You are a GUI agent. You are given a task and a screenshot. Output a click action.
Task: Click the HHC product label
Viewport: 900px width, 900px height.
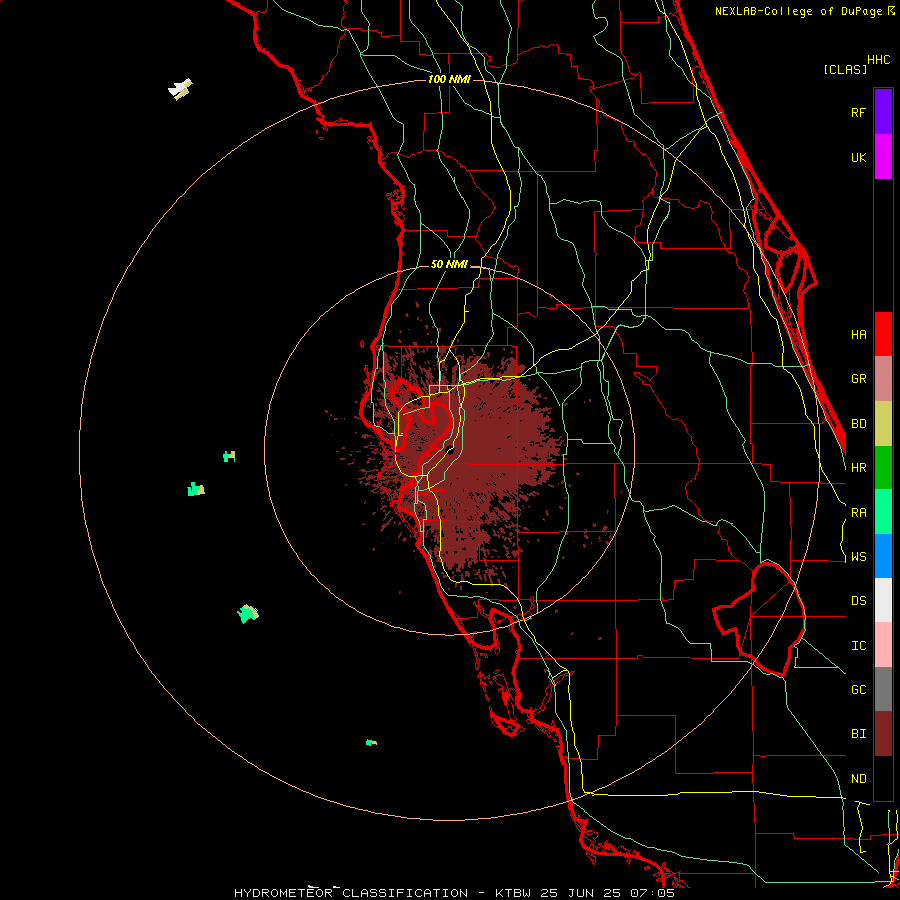pos(879,60)
